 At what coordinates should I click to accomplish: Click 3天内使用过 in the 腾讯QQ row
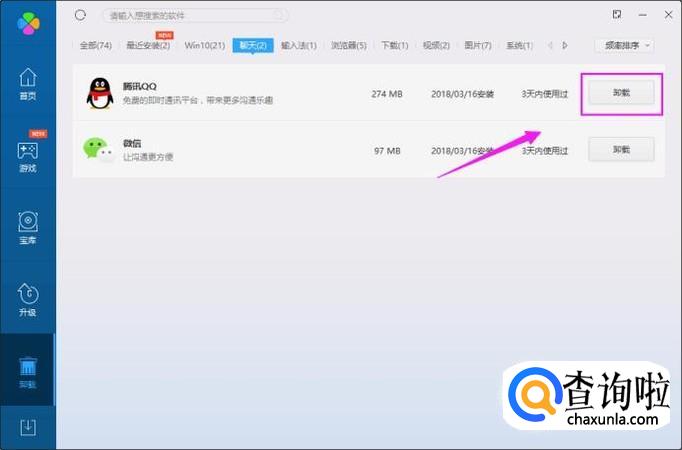(x=545, y=94)
